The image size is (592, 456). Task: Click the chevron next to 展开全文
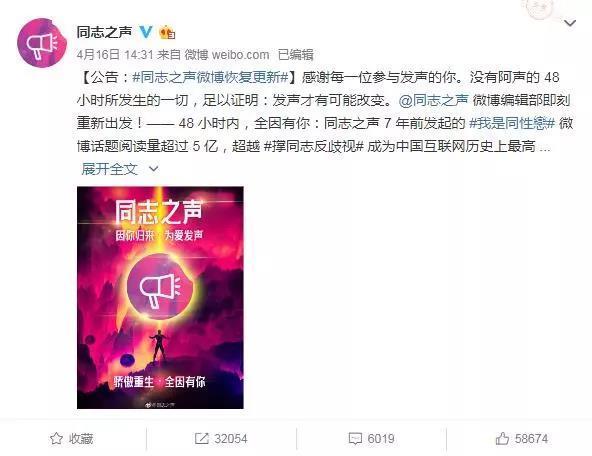[154, 169]
